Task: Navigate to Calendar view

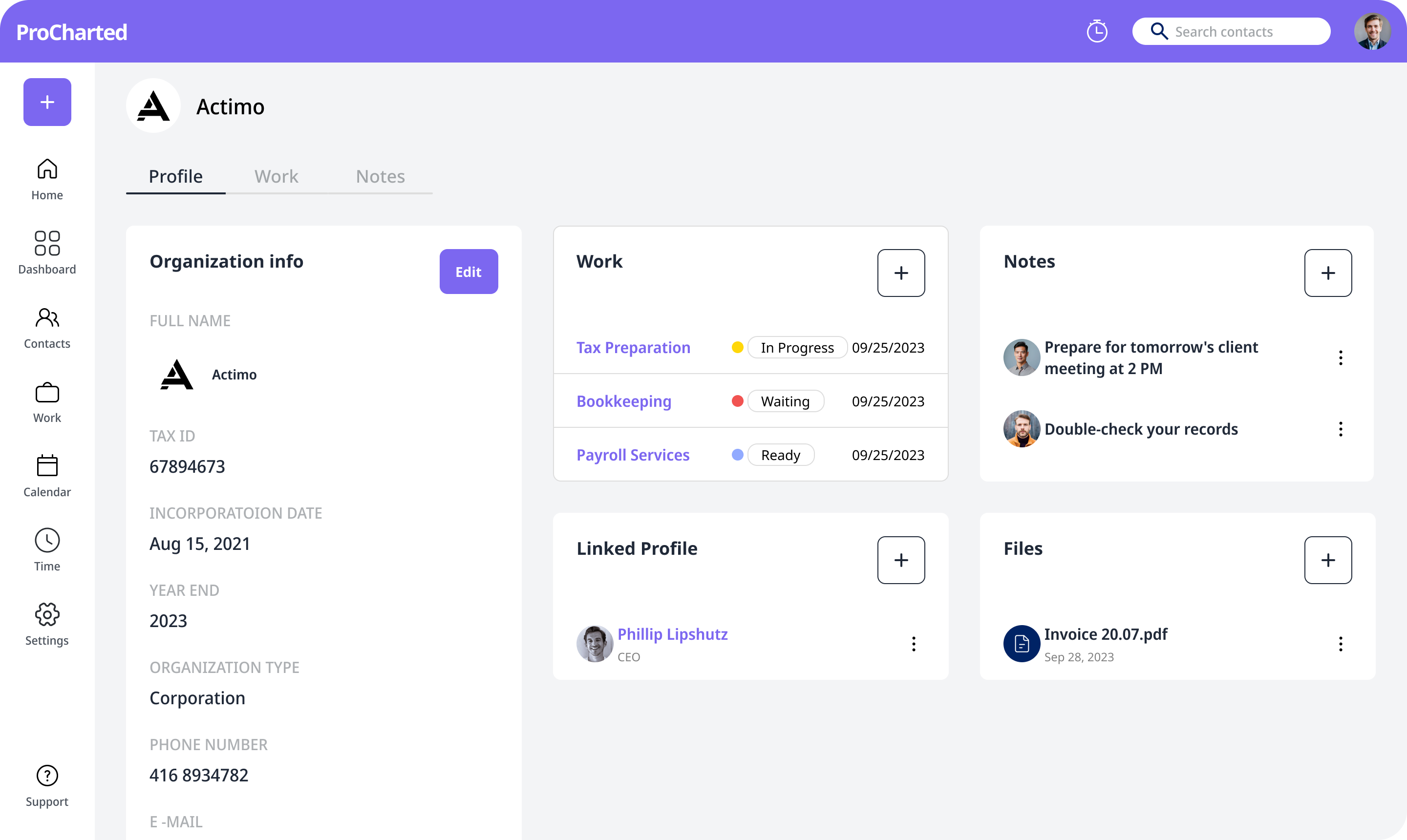Action: [46, 475]
